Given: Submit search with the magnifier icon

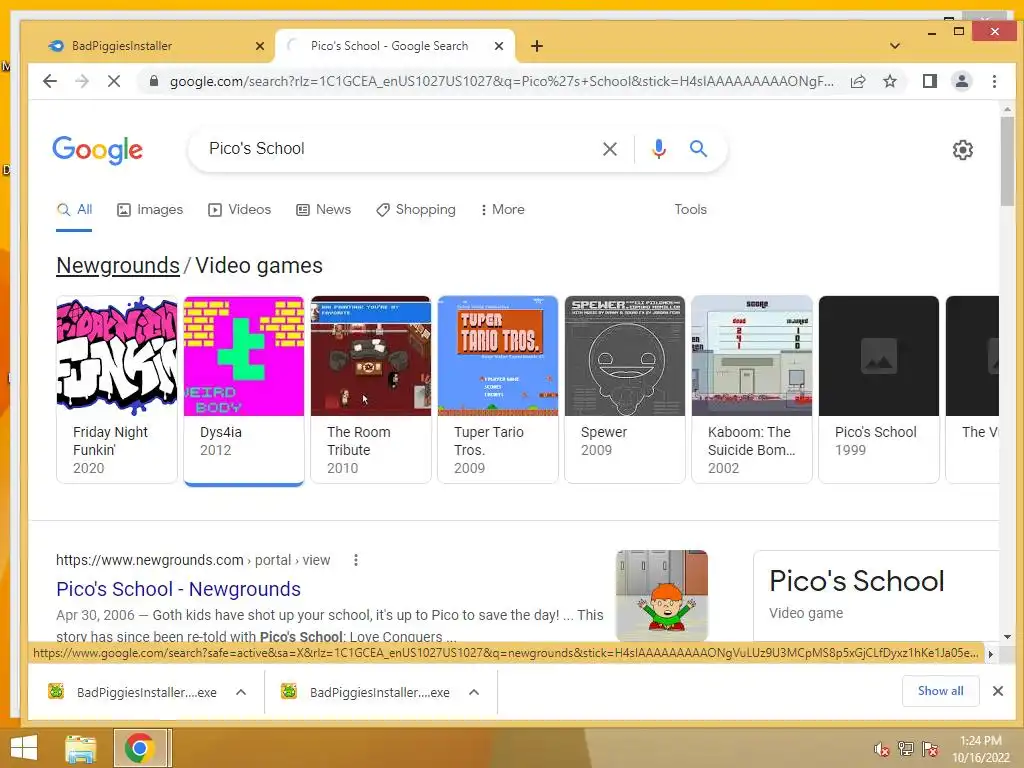Looking at the screenshot, I should click(x=698, y=149).
